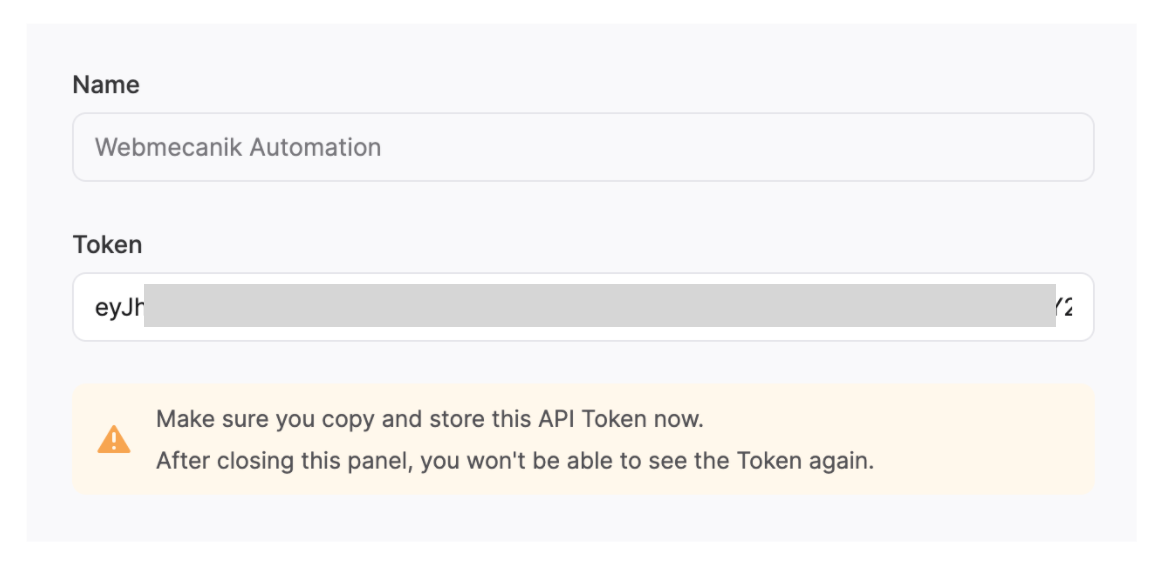Screen dimensions: 1168x566
Task: Click the grey redacted block over the token
Action: click(600, 305)
